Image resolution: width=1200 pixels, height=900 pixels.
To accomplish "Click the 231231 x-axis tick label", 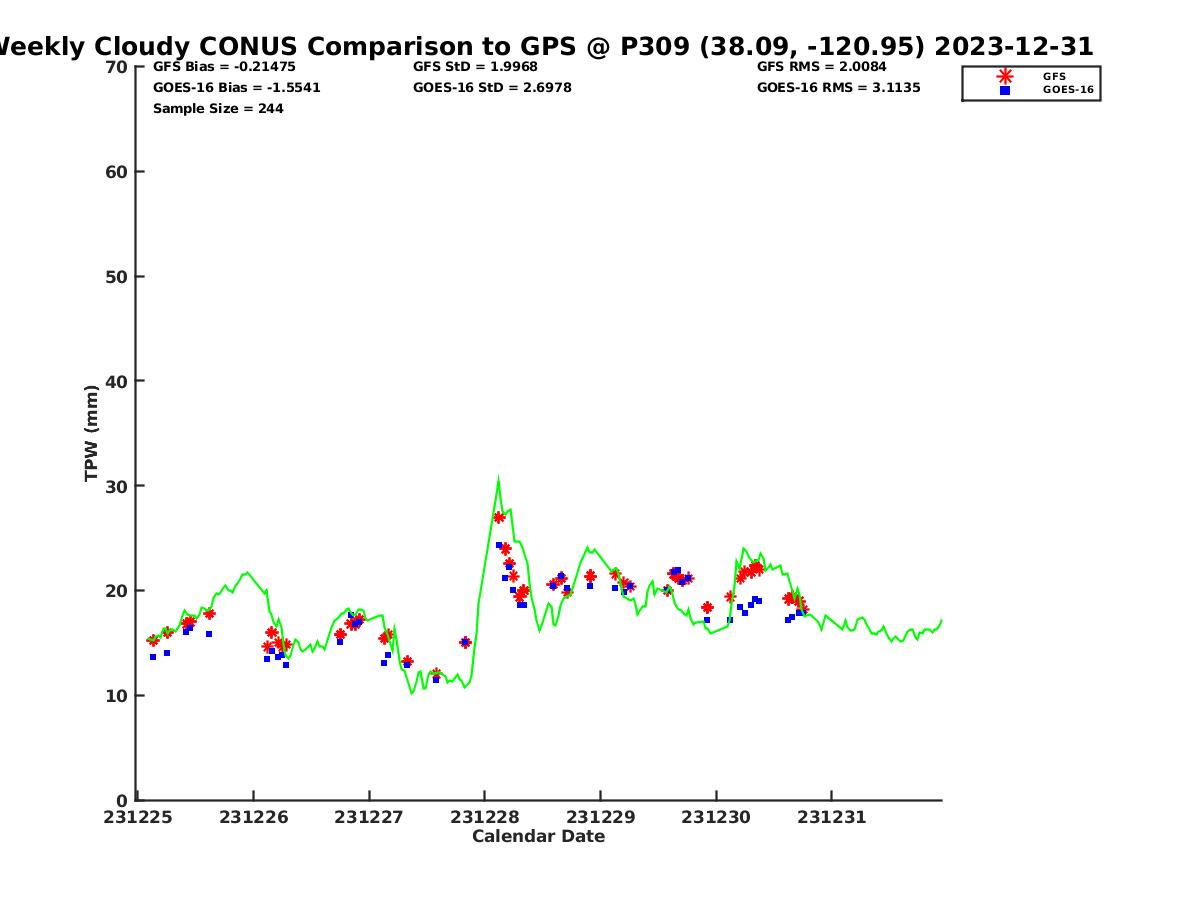I will point(831,817).
